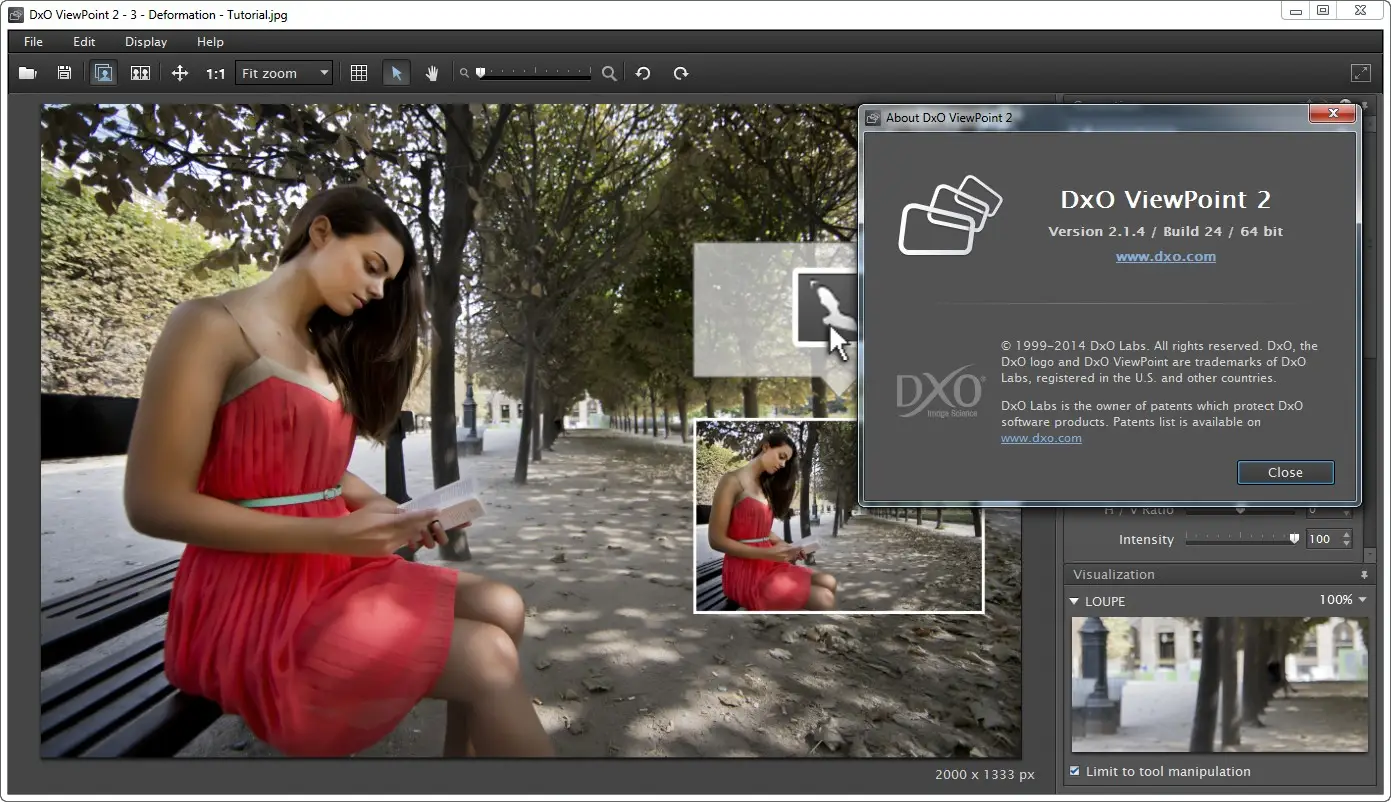Viewport: 1391px width, 802px height.
Task: Enter full screen mode
Action: (1361, 73)
